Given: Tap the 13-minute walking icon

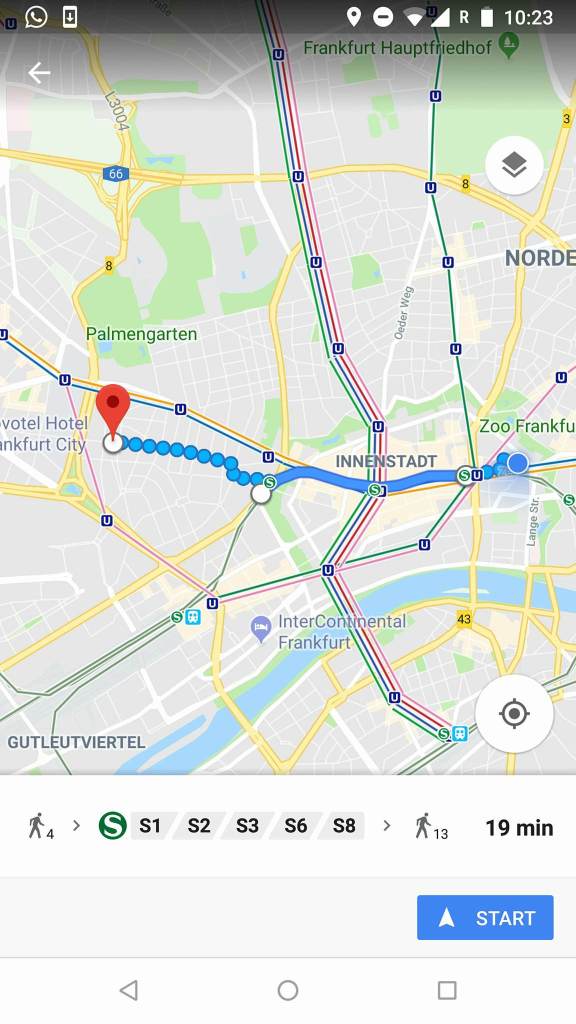Looking at the screenshot, I should click(432, 827).
